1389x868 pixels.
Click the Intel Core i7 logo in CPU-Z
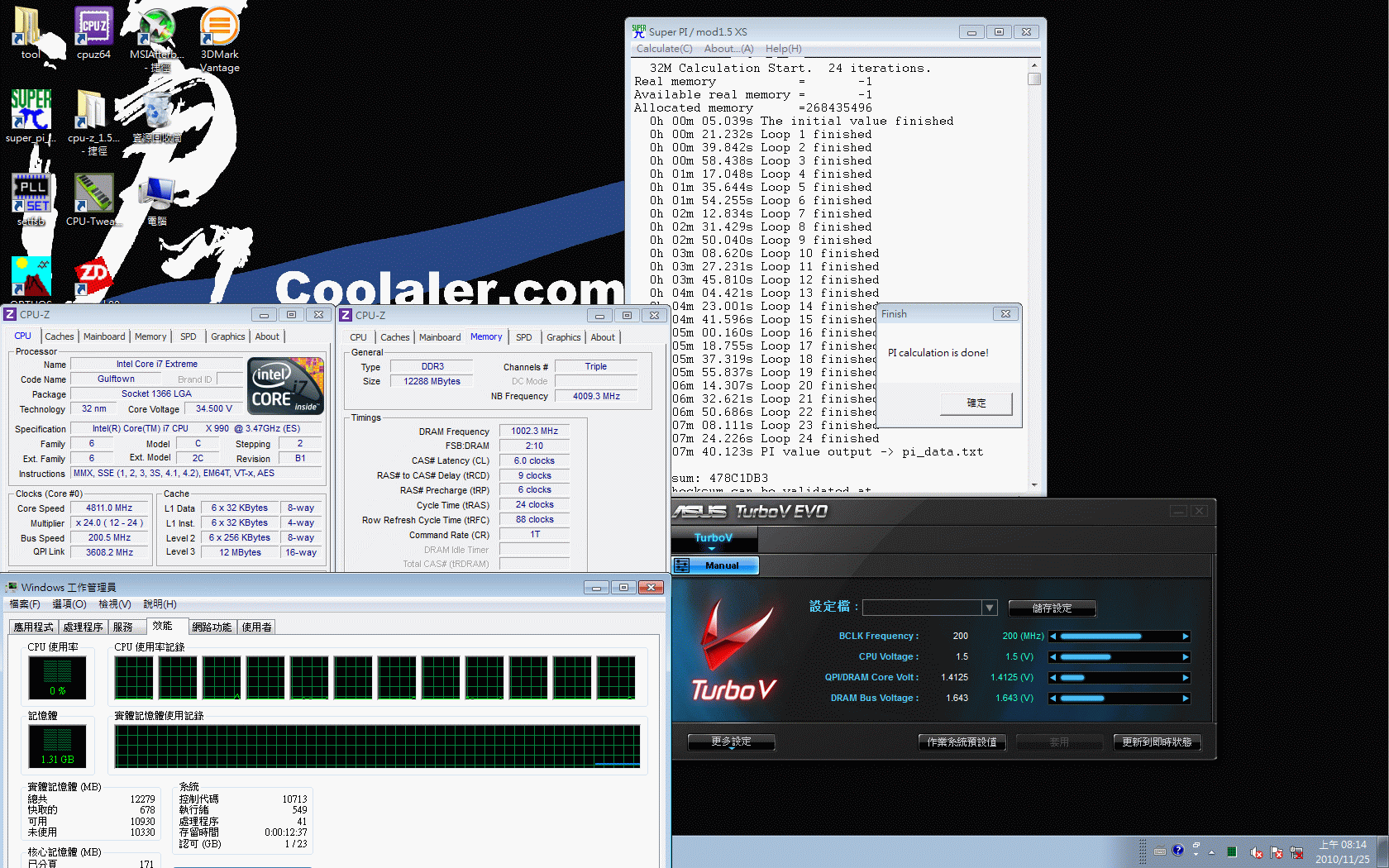(x=285, y=386)
